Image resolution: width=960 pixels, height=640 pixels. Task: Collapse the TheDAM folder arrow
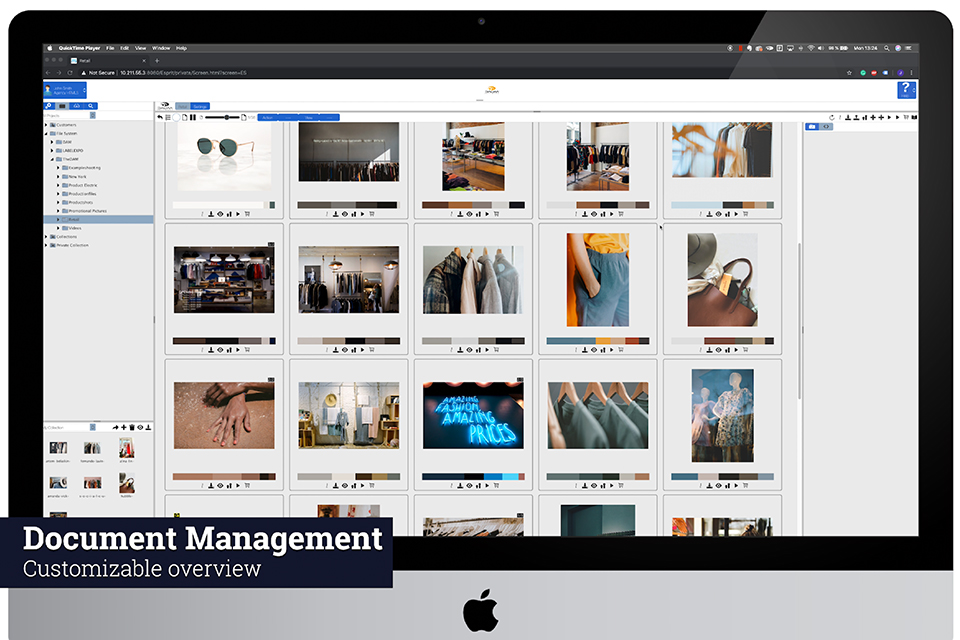tap(52, 159)
